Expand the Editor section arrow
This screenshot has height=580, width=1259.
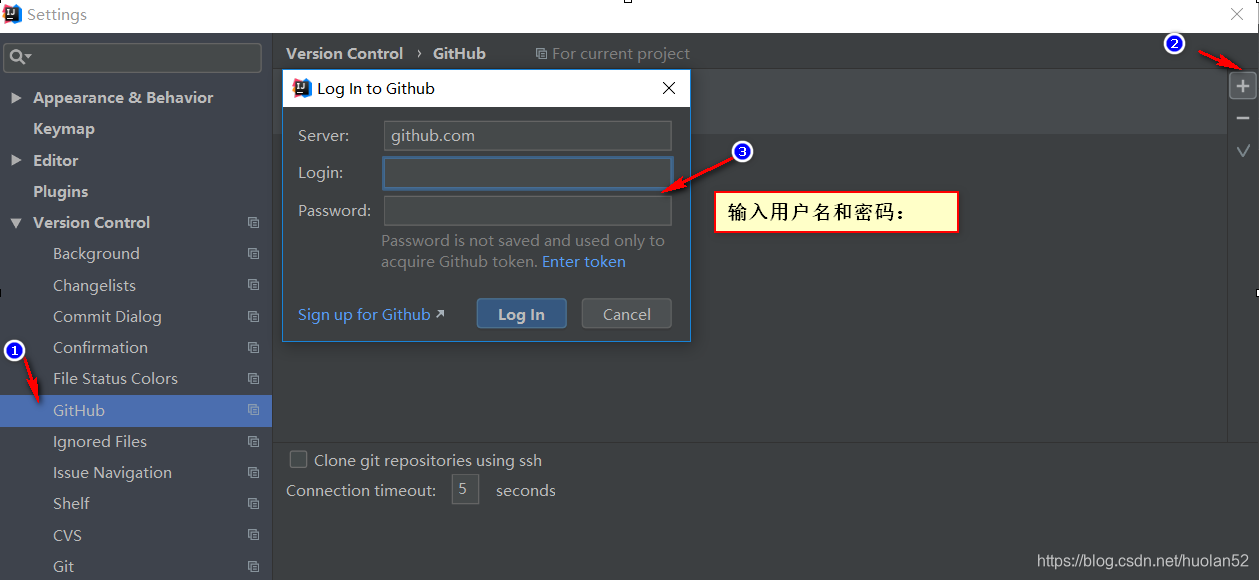pos(15,160)
